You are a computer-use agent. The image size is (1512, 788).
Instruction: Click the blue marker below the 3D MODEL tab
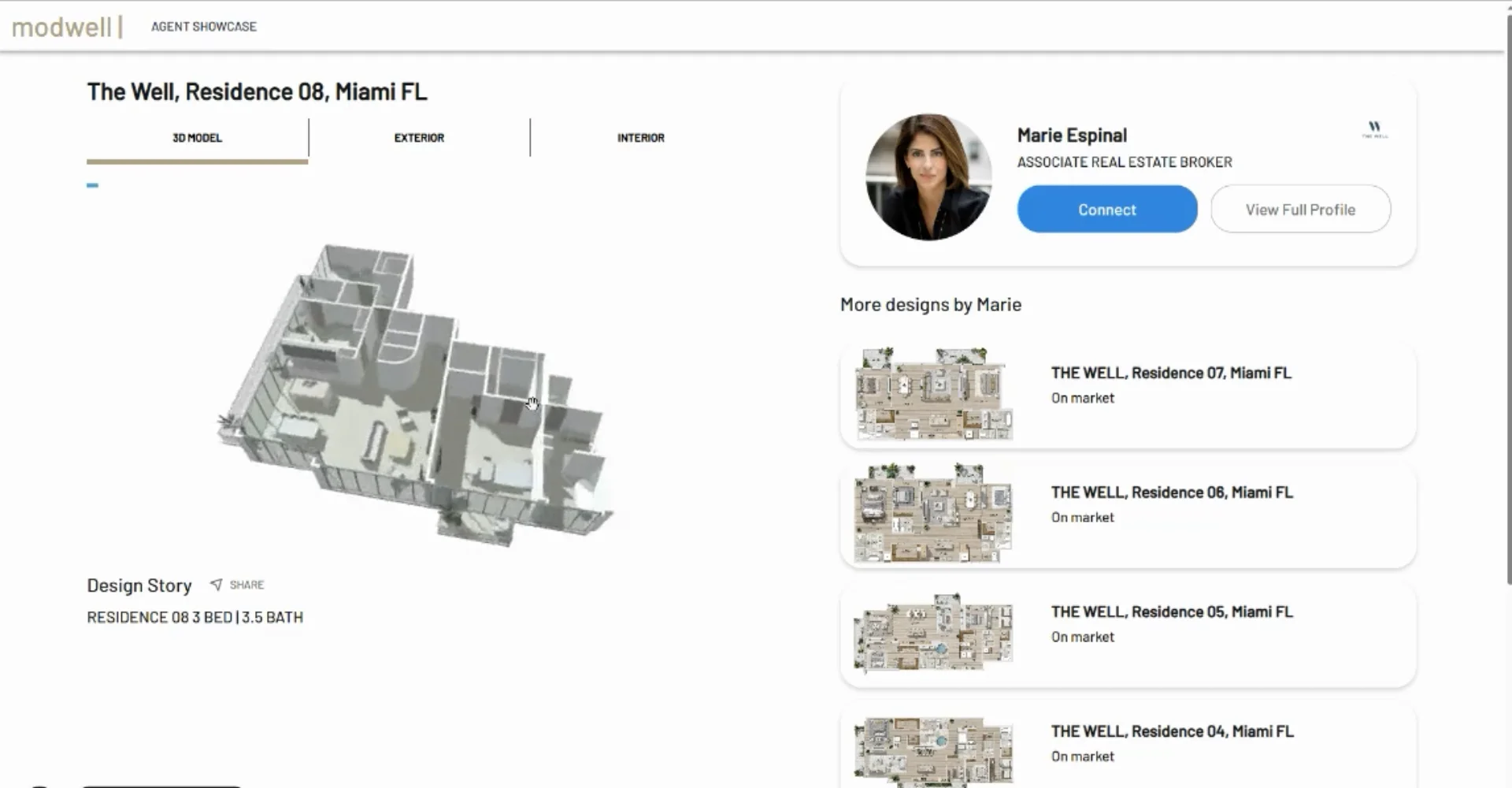click(x=92, y=185)
